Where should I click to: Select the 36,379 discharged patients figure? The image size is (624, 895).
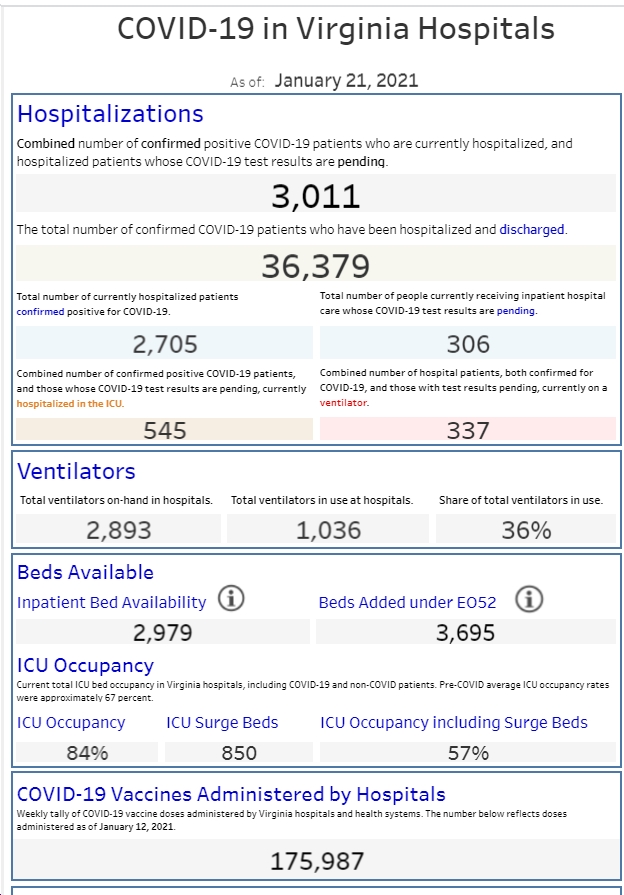[x=316, y=266]
